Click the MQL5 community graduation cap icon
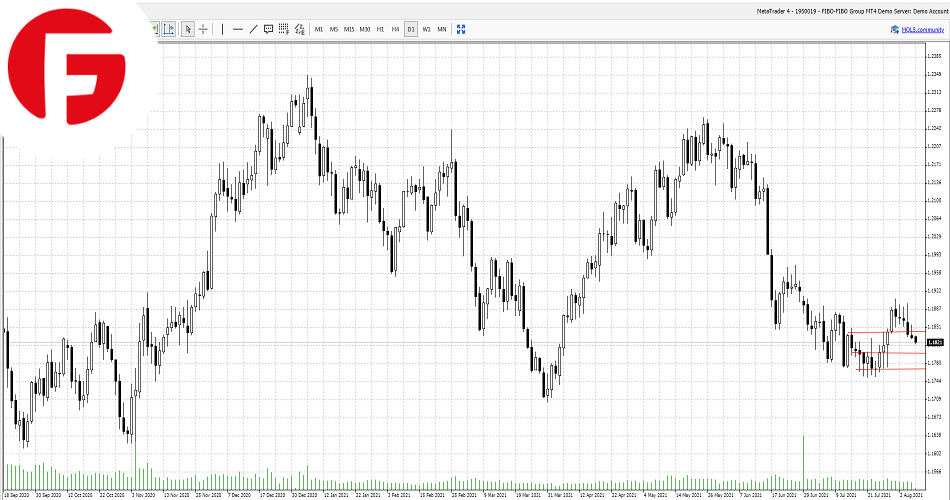Screen dimensions: 950x500 click(894, 30)
